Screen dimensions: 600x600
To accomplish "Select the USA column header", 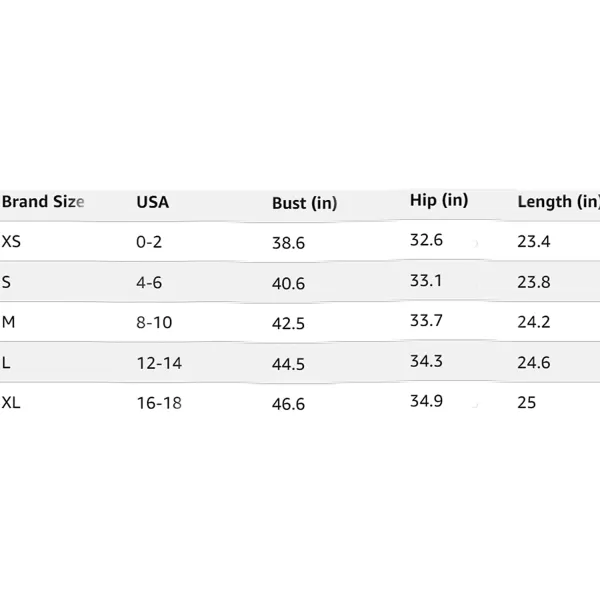I will tap(152, 202).
